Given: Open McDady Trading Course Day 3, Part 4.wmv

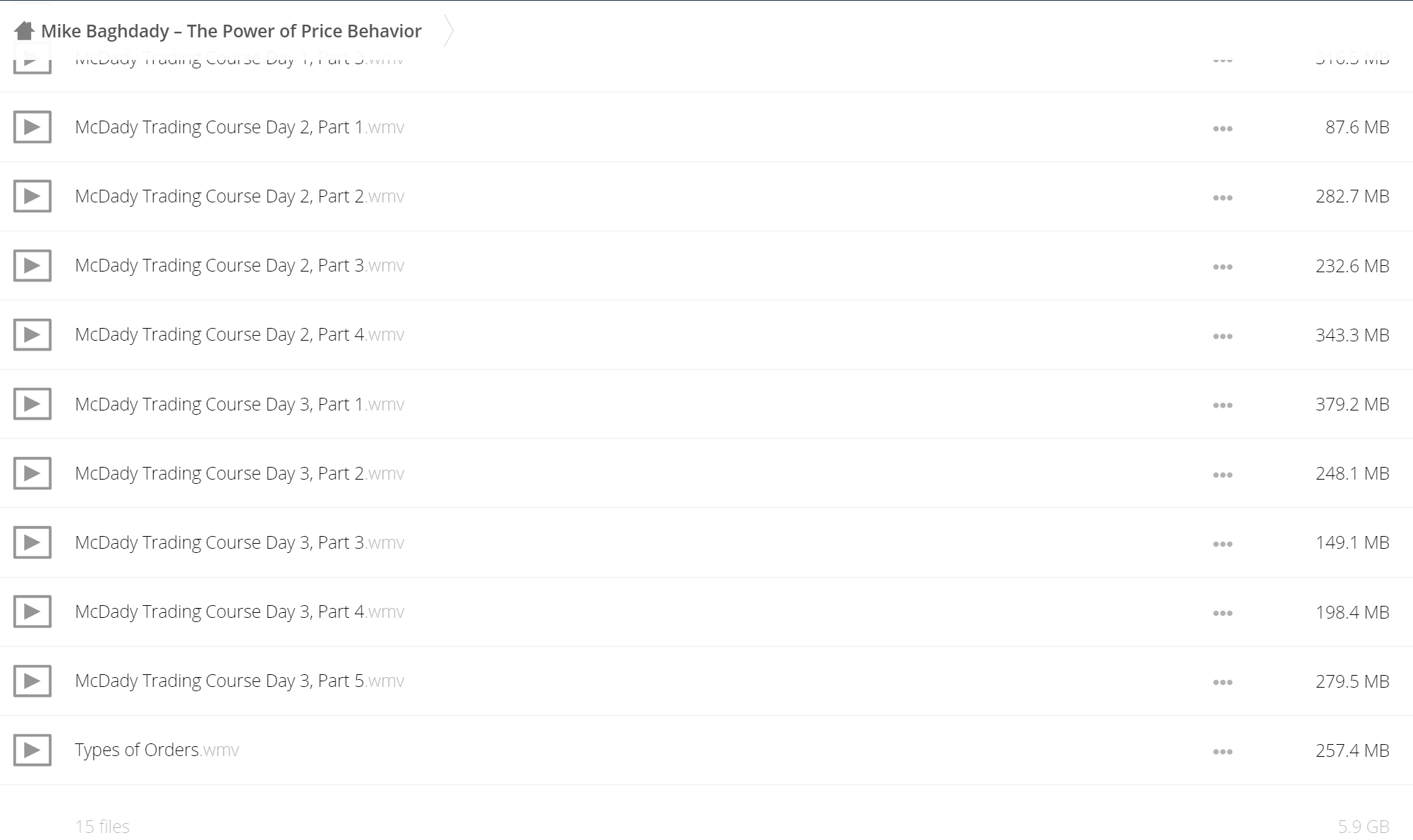Looking at the screenshot, I should [240, 611].
